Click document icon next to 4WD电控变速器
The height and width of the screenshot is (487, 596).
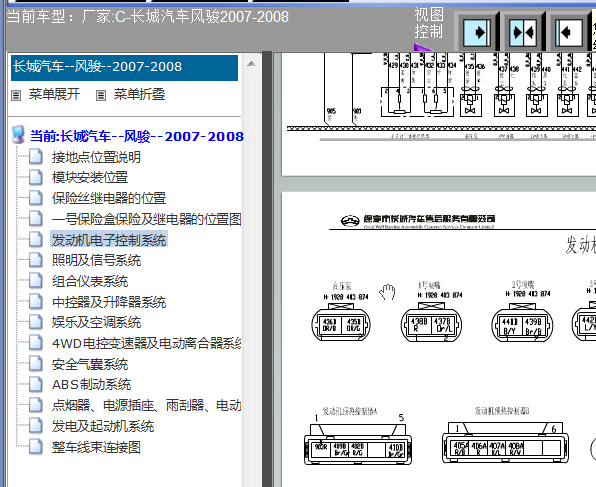click(x=36, y=343)
